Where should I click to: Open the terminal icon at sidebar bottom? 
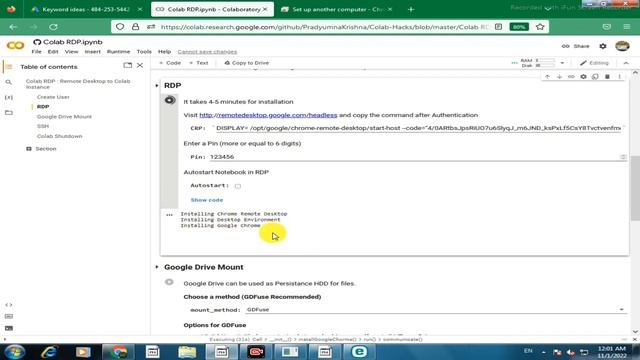tap(9, 328)
